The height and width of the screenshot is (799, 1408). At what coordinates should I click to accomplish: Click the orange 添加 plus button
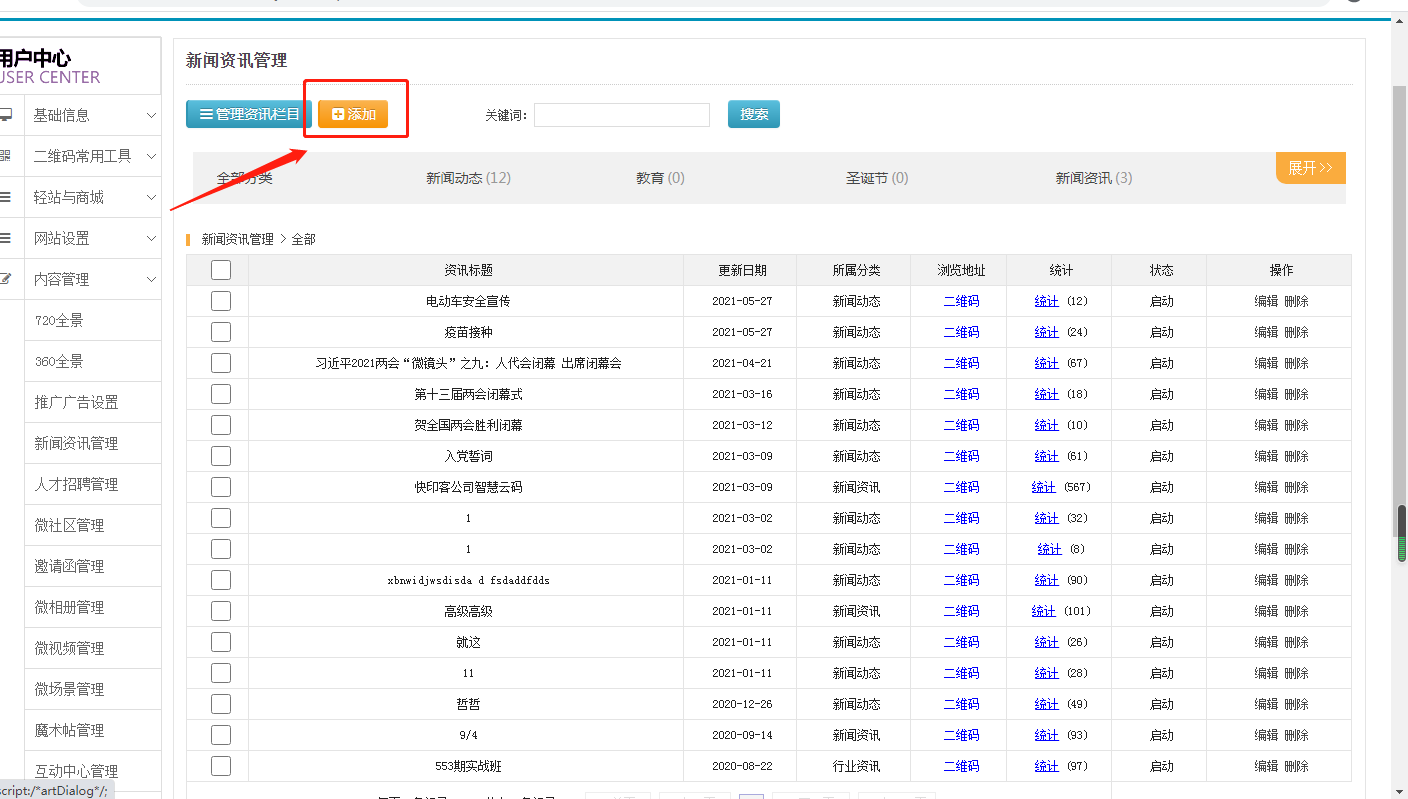pyautogui.click(x=353, y=114)
